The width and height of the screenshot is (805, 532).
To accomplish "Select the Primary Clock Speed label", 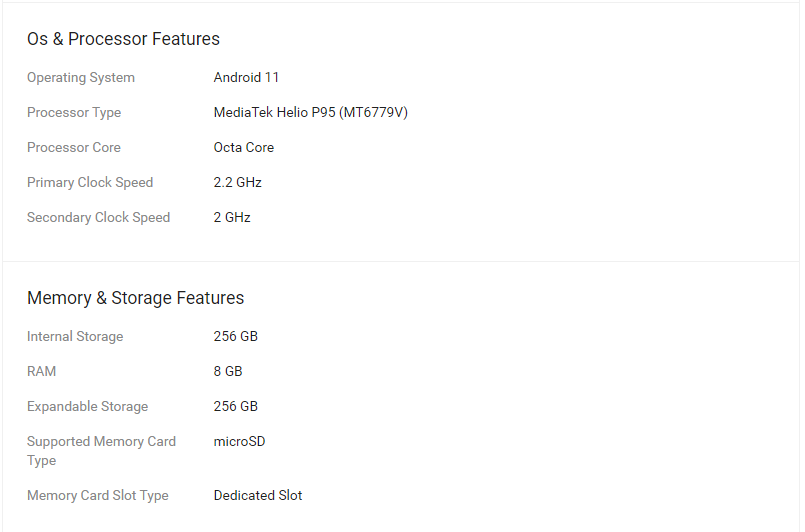I will 90,182.
